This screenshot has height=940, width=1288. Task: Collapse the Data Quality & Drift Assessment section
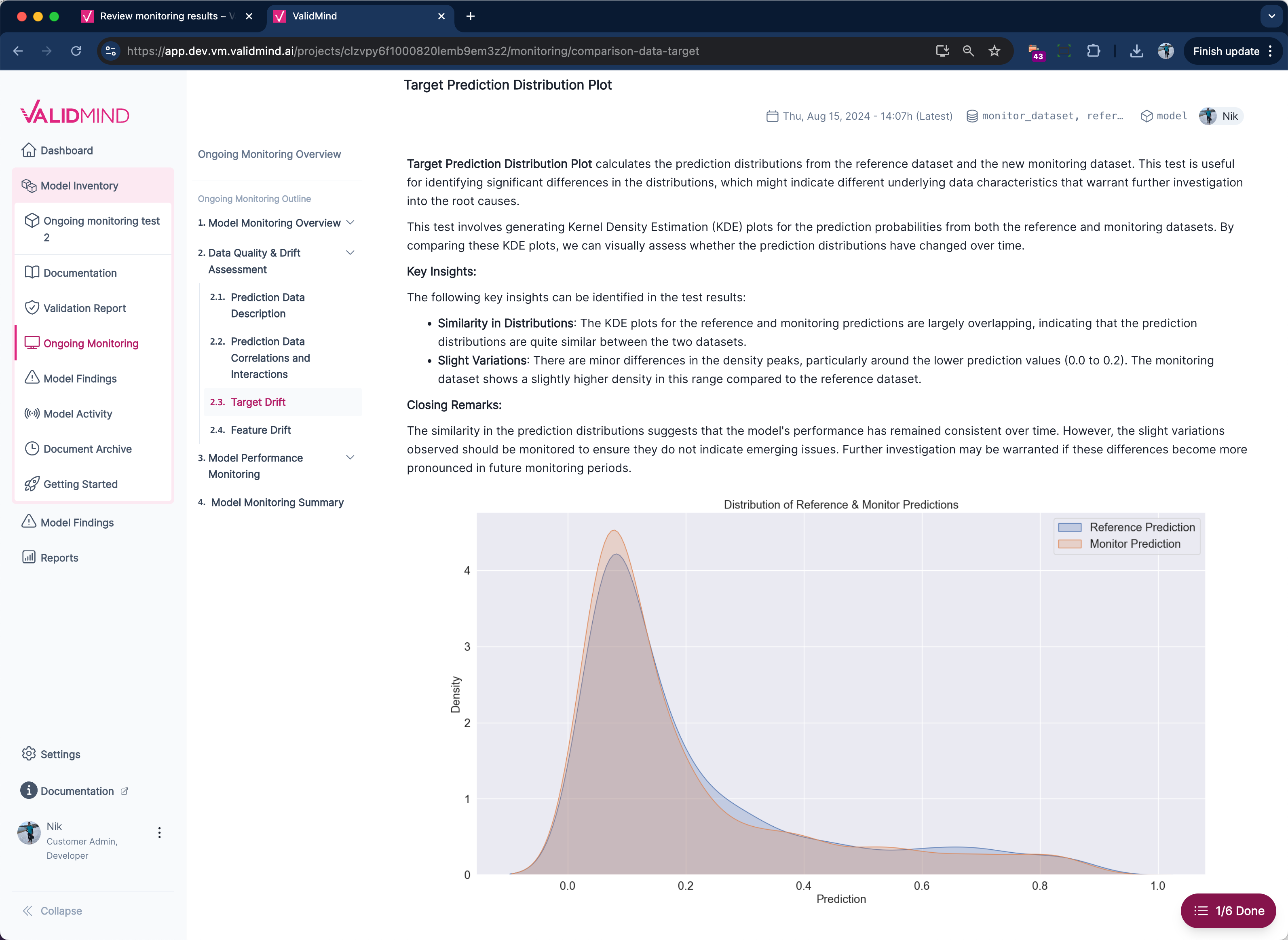click(x=350, y=252)
